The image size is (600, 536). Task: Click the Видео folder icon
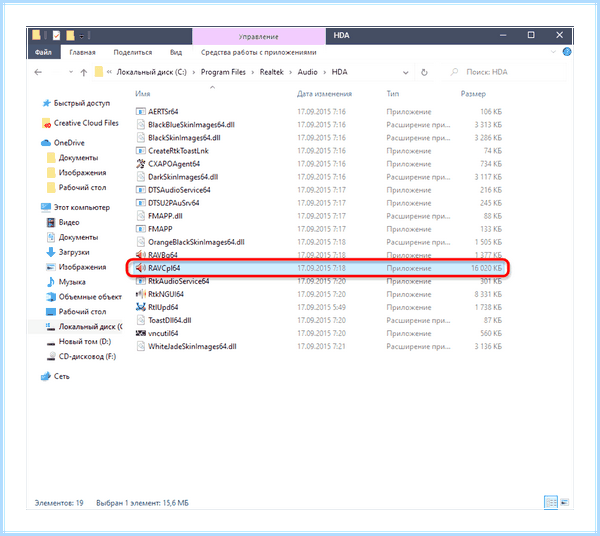tap(51, 222)
